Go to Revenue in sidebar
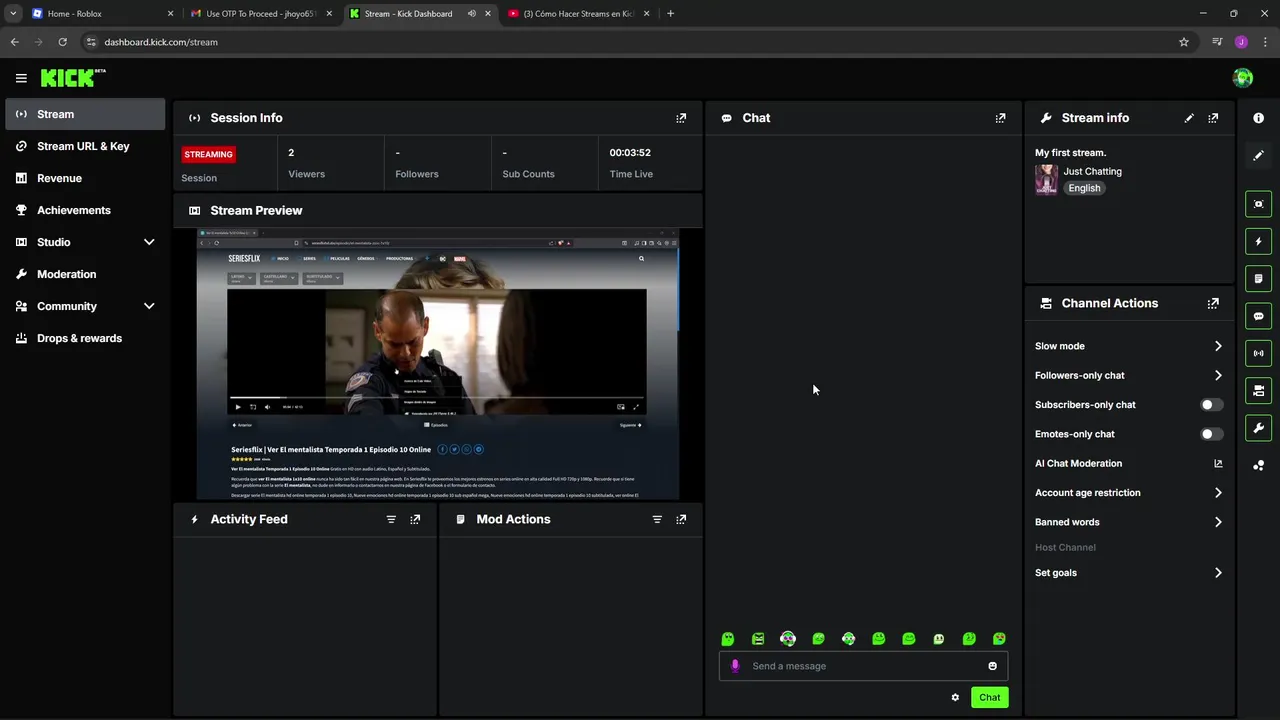The width and height of the screenshot is (1280, 720). (85, 178)
